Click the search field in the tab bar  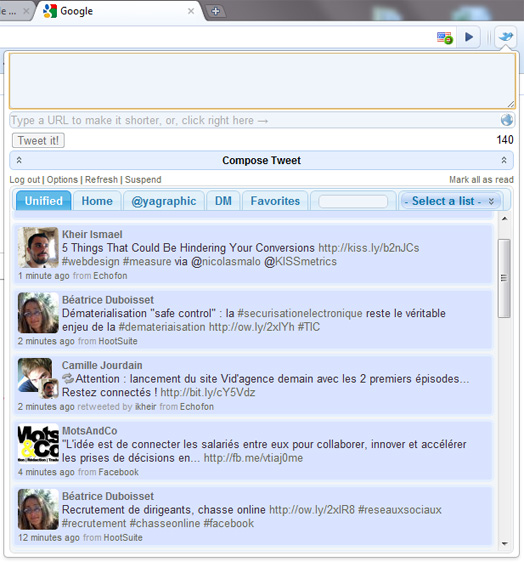(353, 201)
